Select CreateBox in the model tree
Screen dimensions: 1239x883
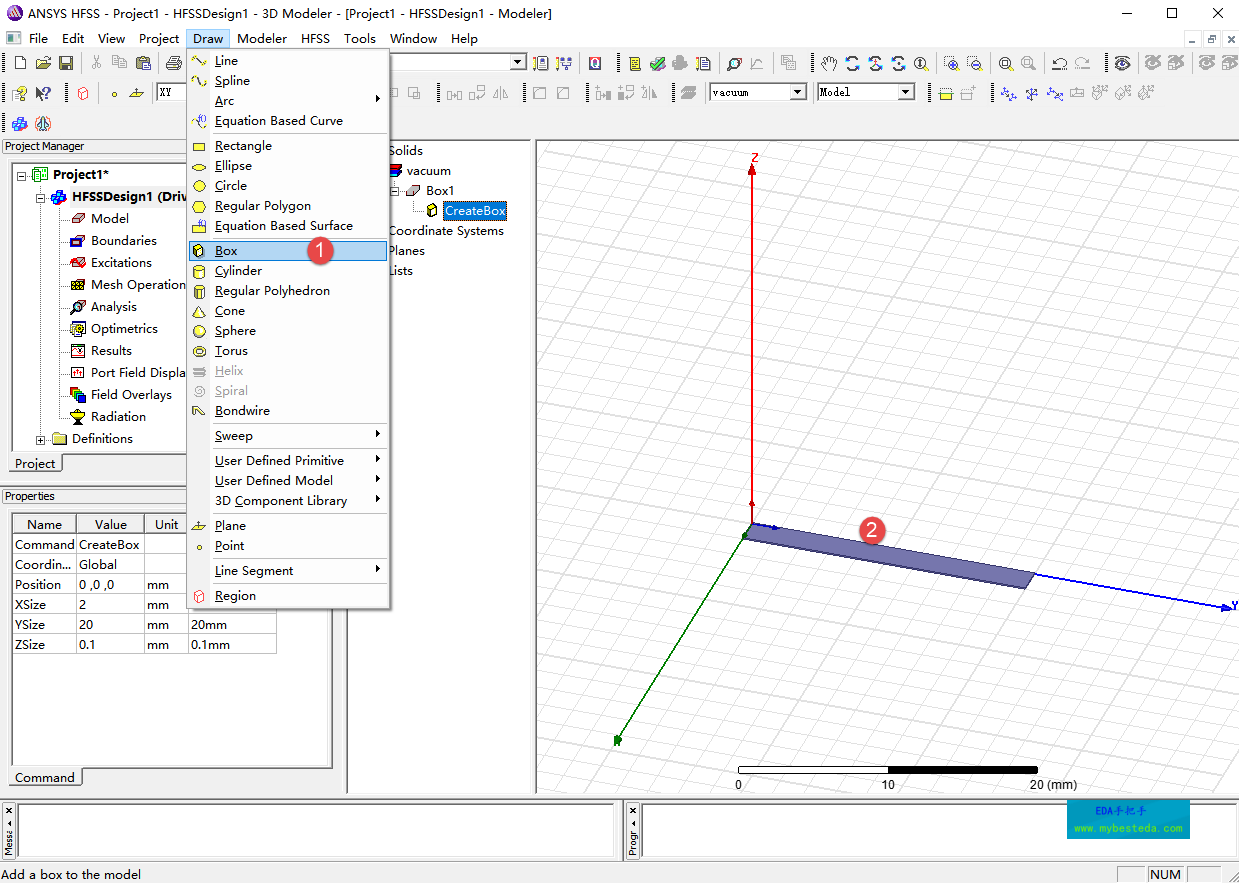[x=475, y=211]
